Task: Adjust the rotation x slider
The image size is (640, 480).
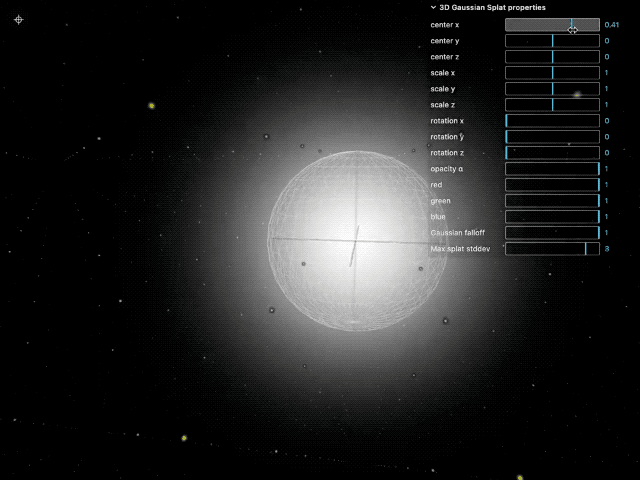Action: [552, 121]
